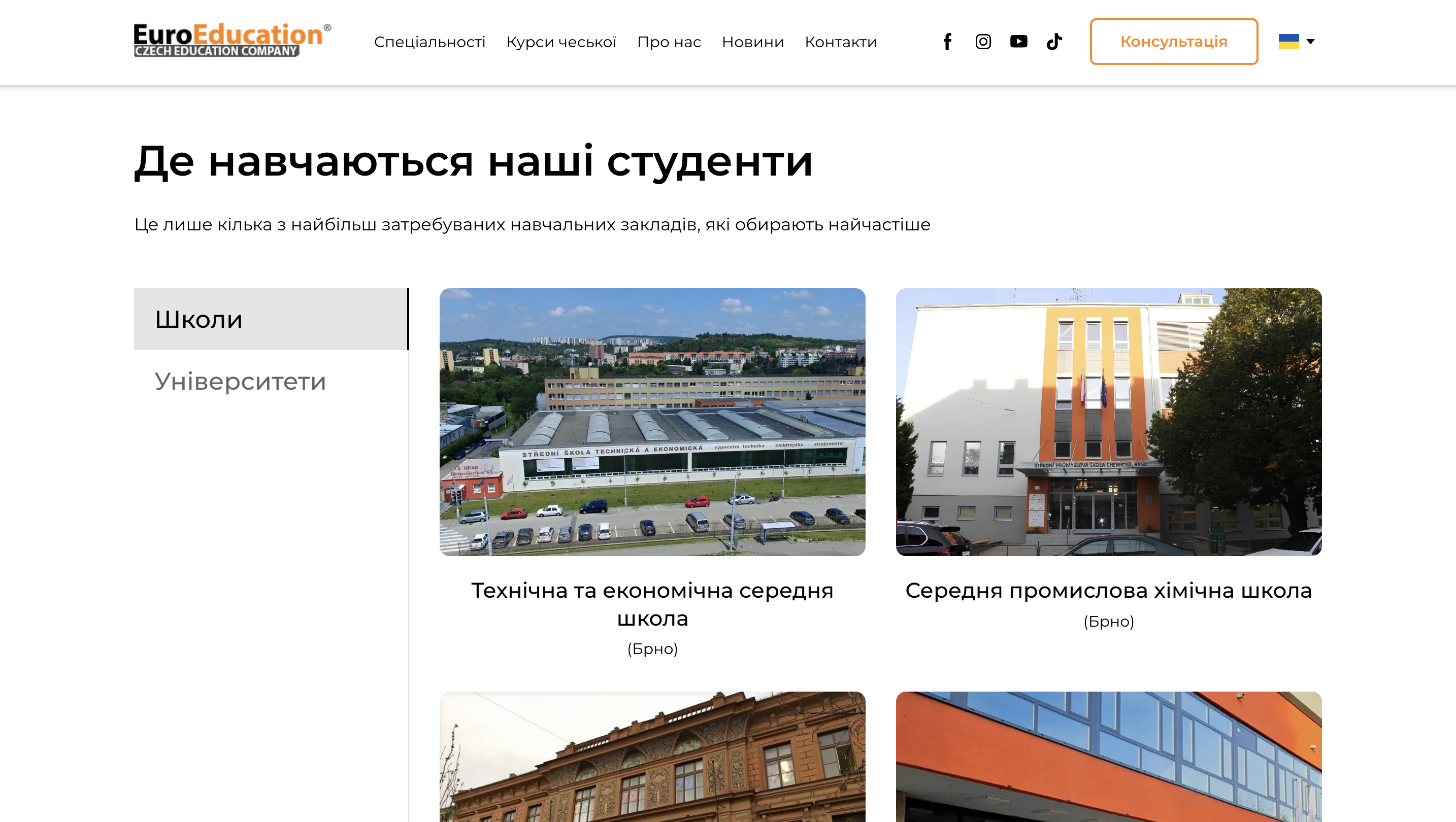Viewport: 1456px width, 822px height.
Task: Open the YouTube channel icon
Action: coord(1018,41)
